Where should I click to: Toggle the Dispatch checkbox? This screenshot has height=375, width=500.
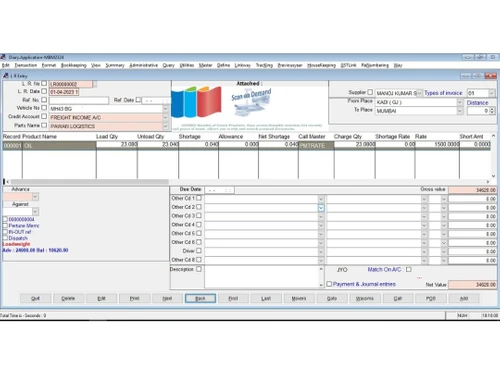tap(5, 238)
